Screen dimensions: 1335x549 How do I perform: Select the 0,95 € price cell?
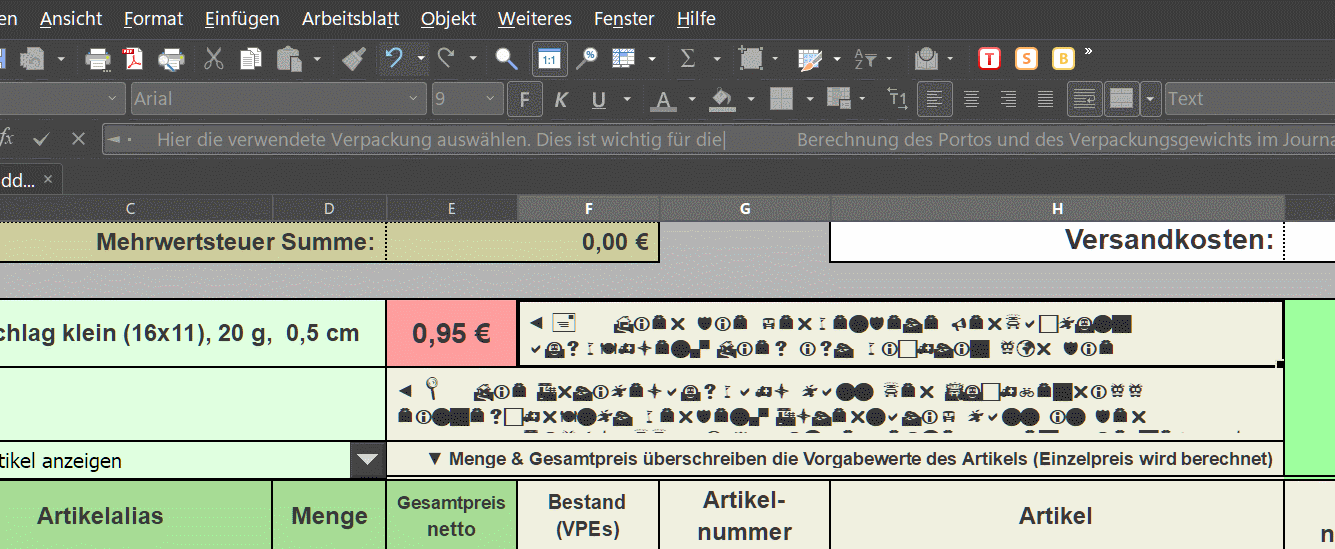pos(451,333)
